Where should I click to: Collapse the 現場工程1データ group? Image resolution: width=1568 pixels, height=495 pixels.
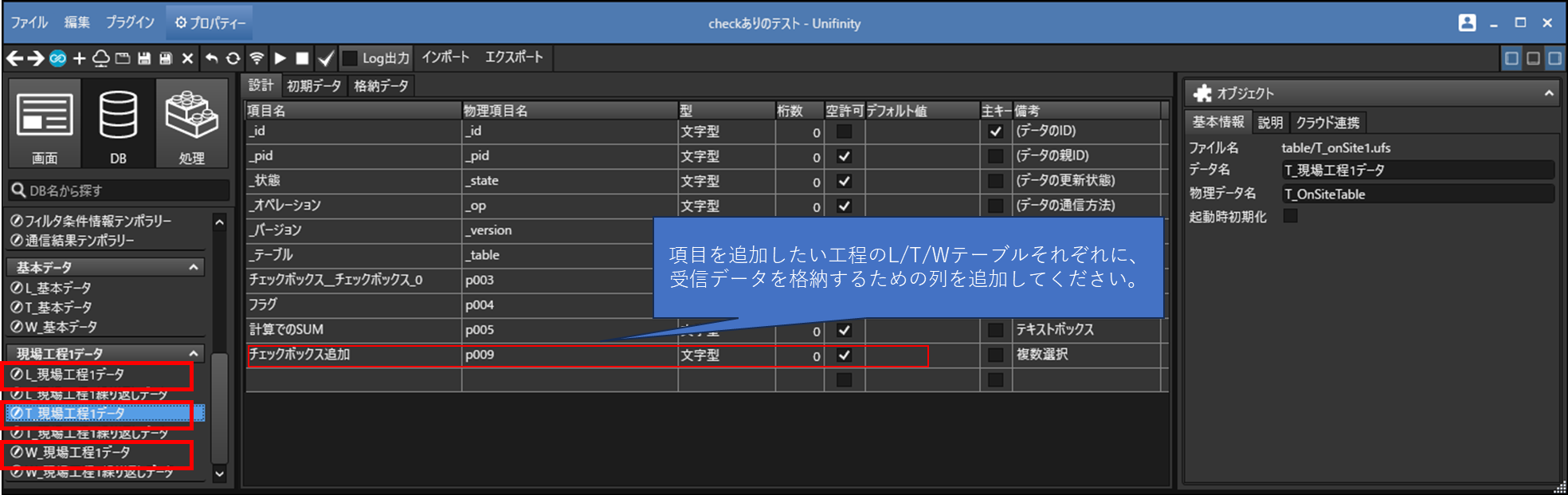(x=193, y=353)
